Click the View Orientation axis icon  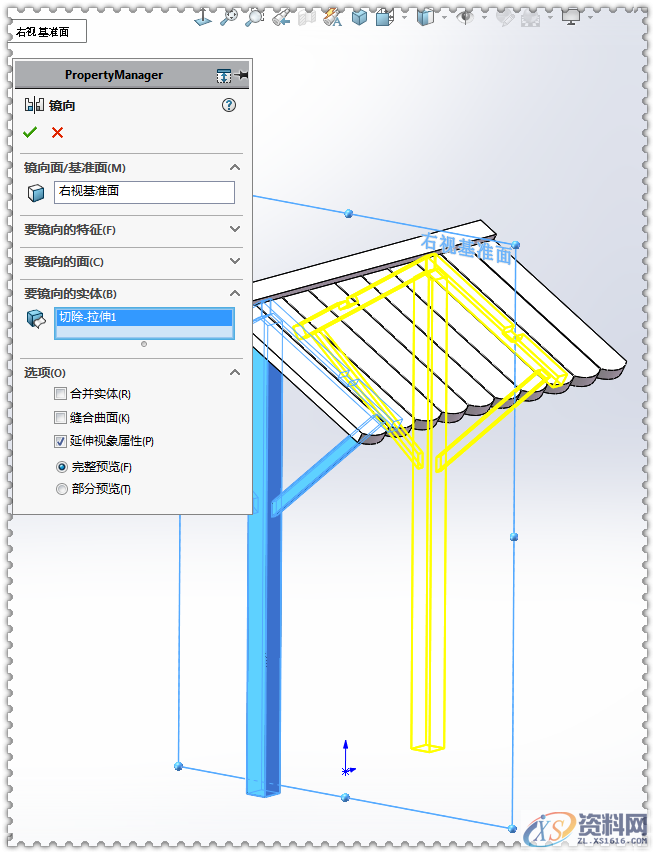coord(203,17)
